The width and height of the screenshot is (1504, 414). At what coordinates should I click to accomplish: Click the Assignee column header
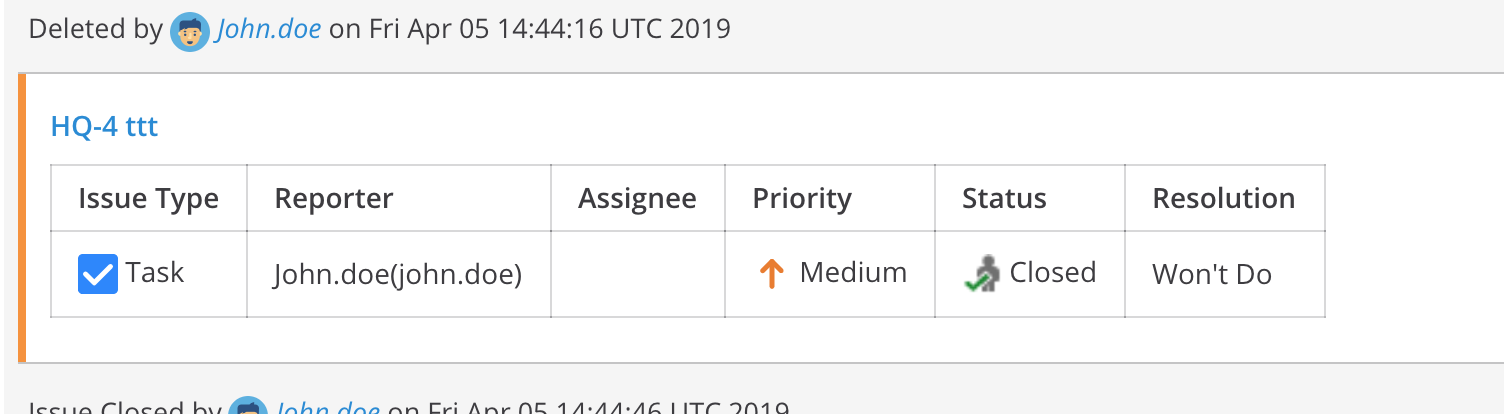pos(637,199)
